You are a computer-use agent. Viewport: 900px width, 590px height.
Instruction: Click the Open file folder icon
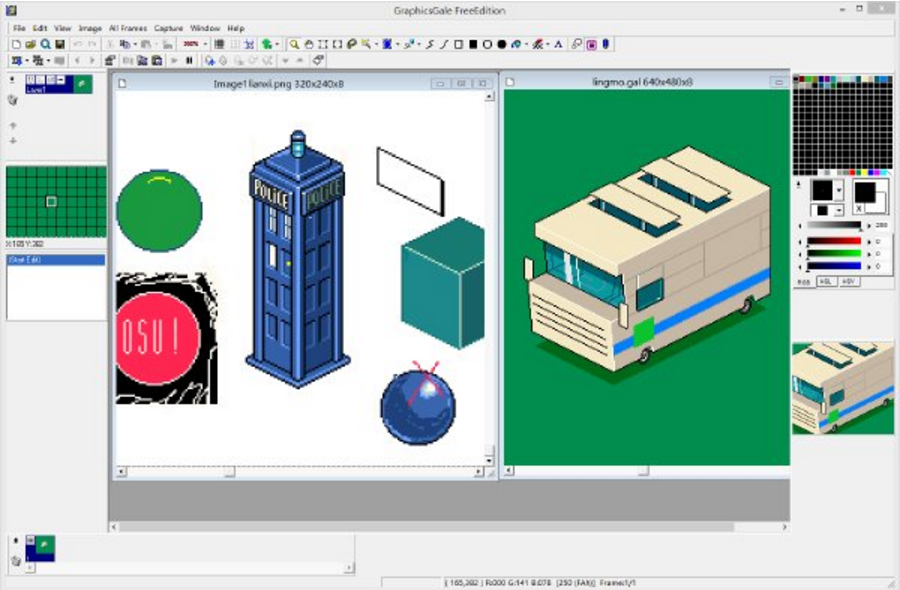[x=30, y=44]
